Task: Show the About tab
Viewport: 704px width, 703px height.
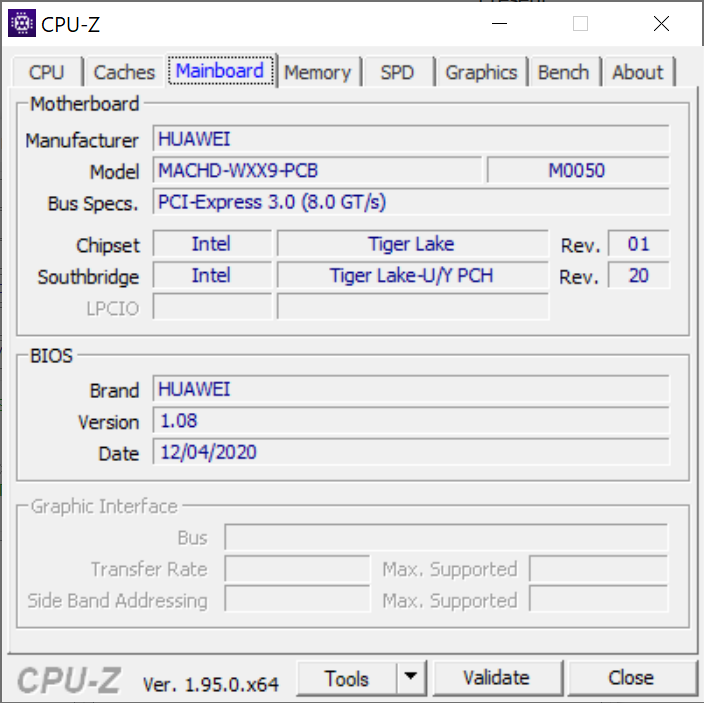Action: coord(638,72)
